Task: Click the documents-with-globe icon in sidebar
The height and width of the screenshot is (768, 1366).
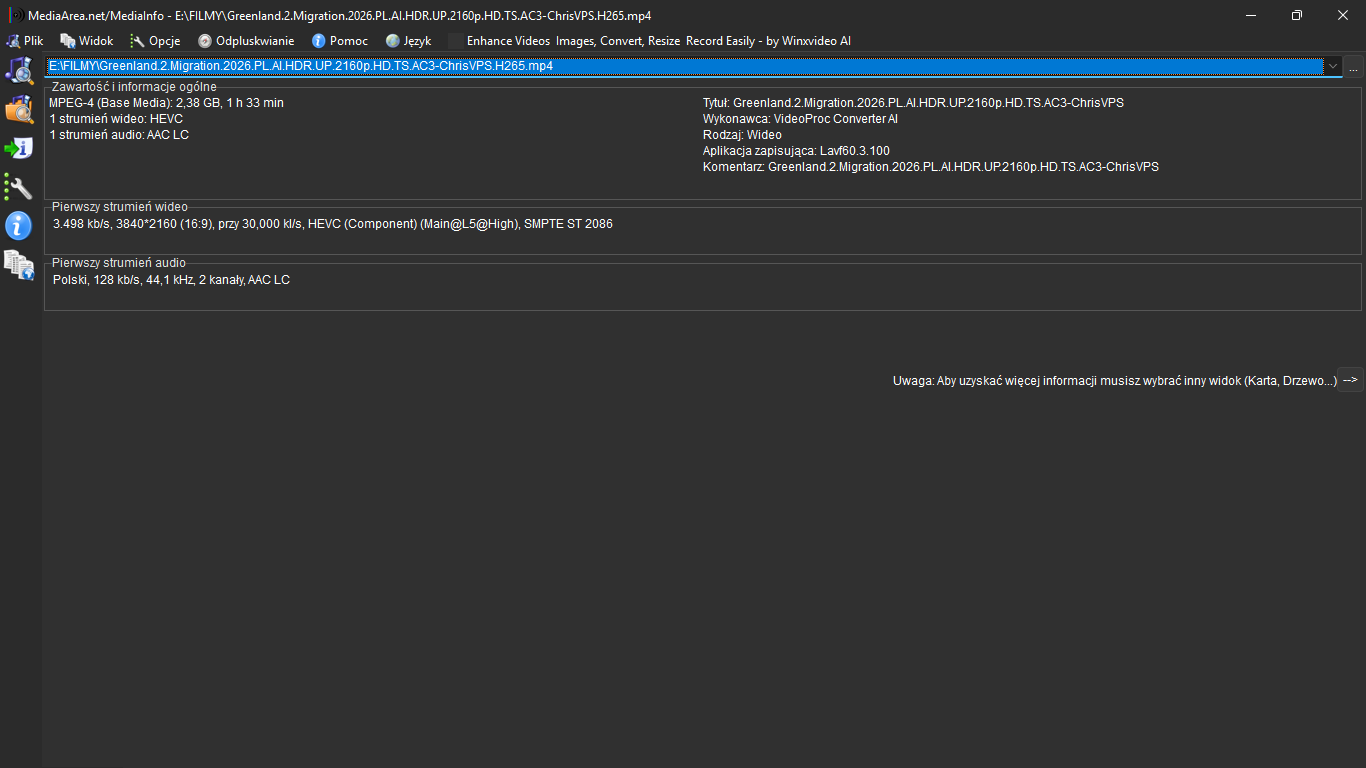Action: (x=20, y=265)
